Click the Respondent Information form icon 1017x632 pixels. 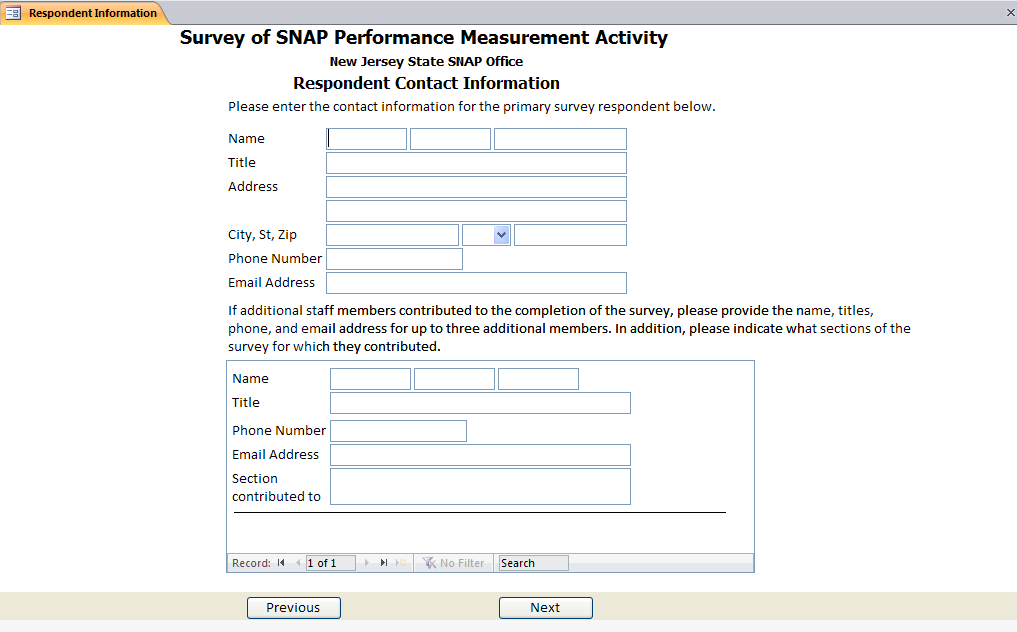[x=13, y=13]
